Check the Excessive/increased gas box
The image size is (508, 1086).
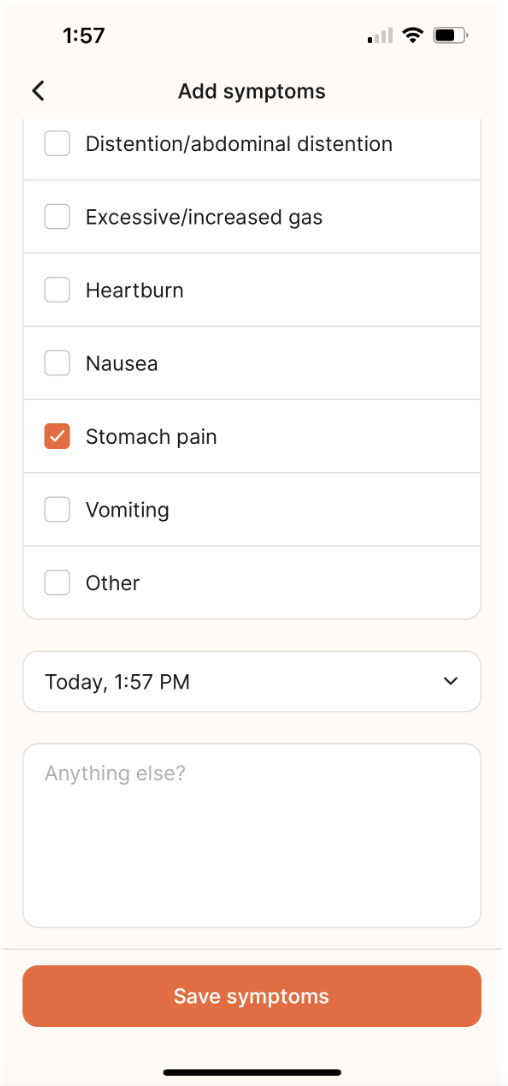point(58,217)
